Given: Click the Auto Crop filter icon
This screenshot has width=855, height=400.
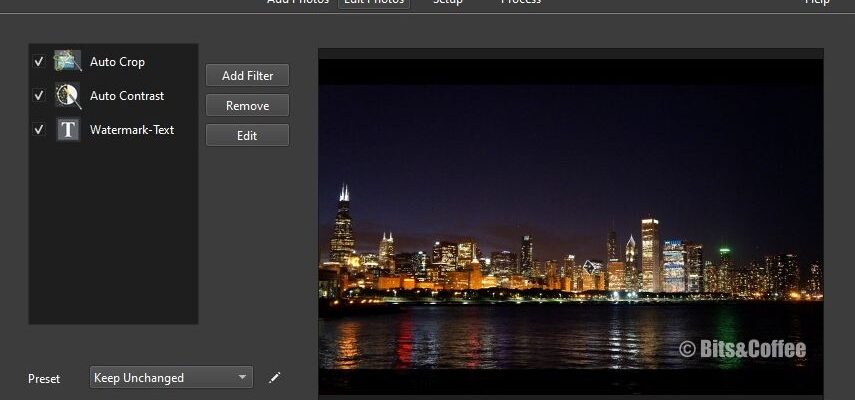Looking at the screenshot, I should [x=68, y=61].
